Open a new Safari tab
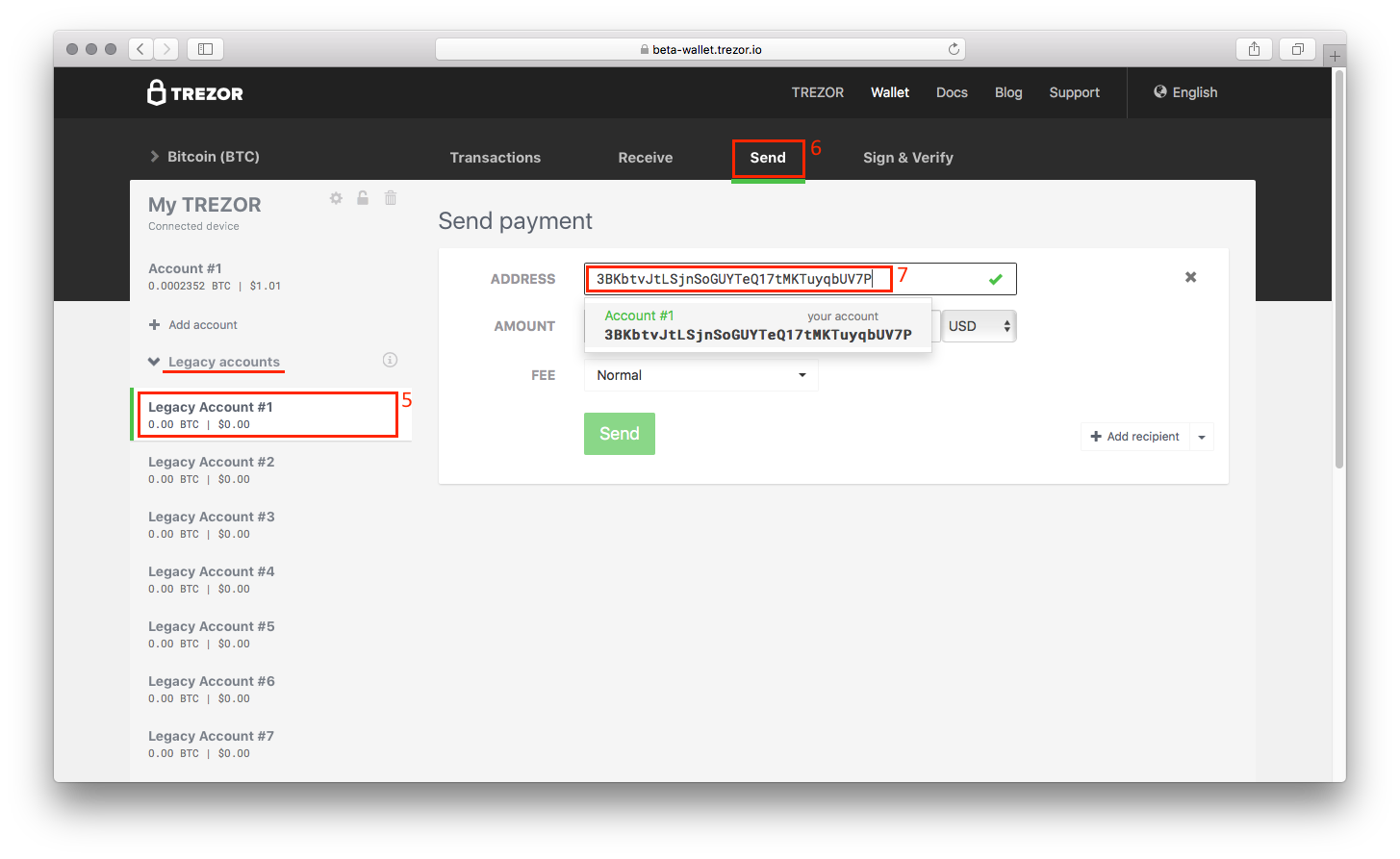 [1335, 56]
